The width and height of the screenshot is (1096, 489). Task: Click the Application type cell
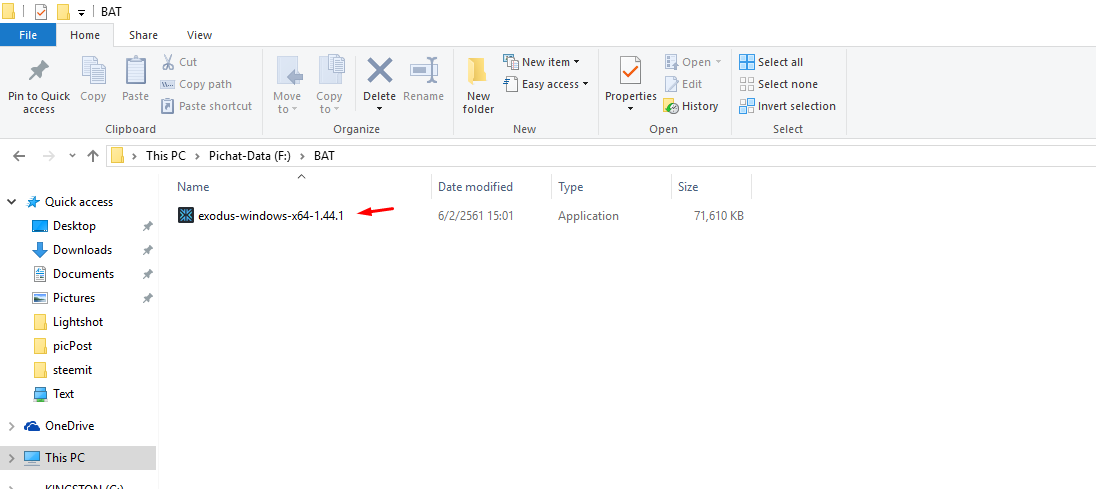(x=588, y=216)
